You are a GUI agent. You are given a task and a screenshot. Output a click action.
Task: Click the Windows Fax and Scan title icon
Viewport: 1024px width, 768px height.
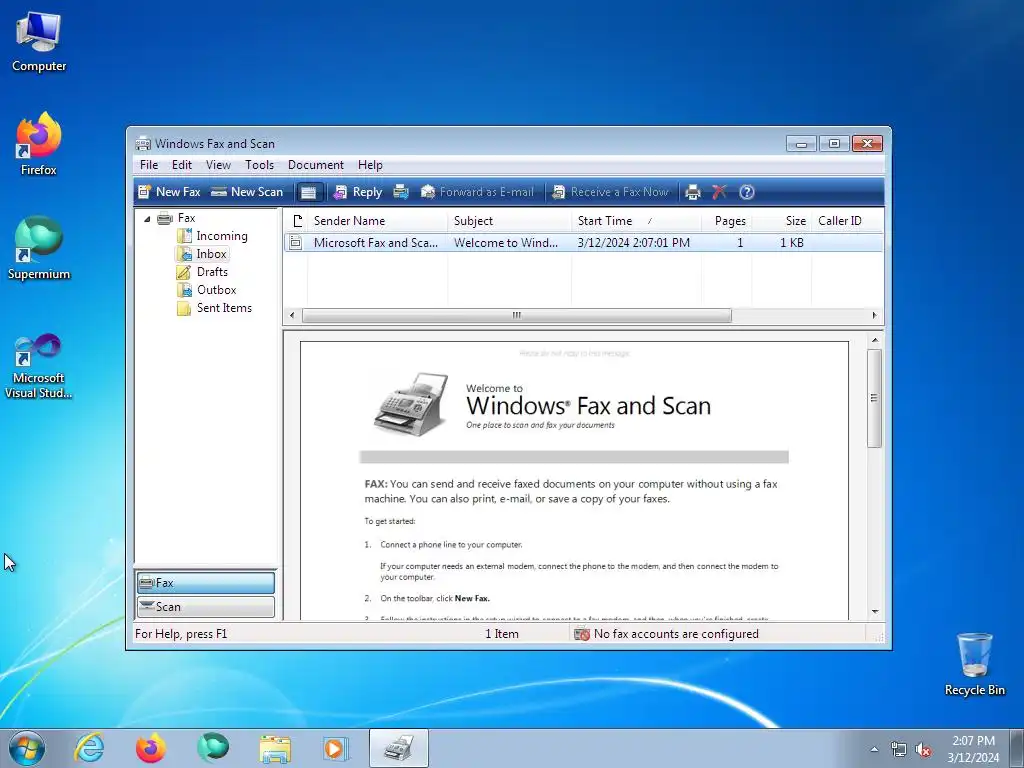[x=143, y=144]
